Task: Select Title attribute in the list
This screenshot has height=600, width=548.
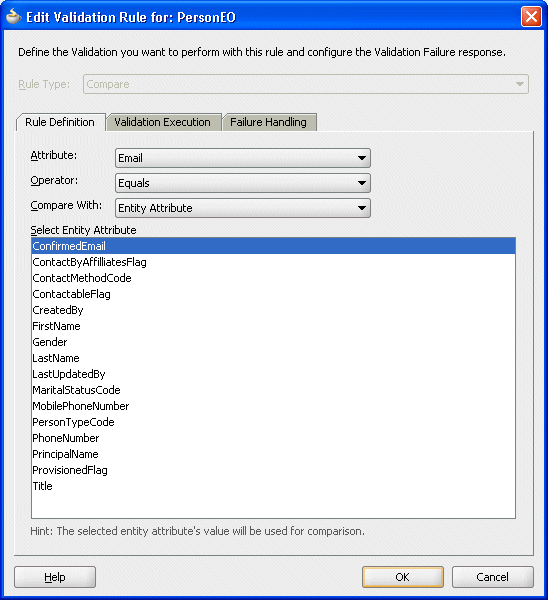Action: pyautogui.click(x=273, y=486)
